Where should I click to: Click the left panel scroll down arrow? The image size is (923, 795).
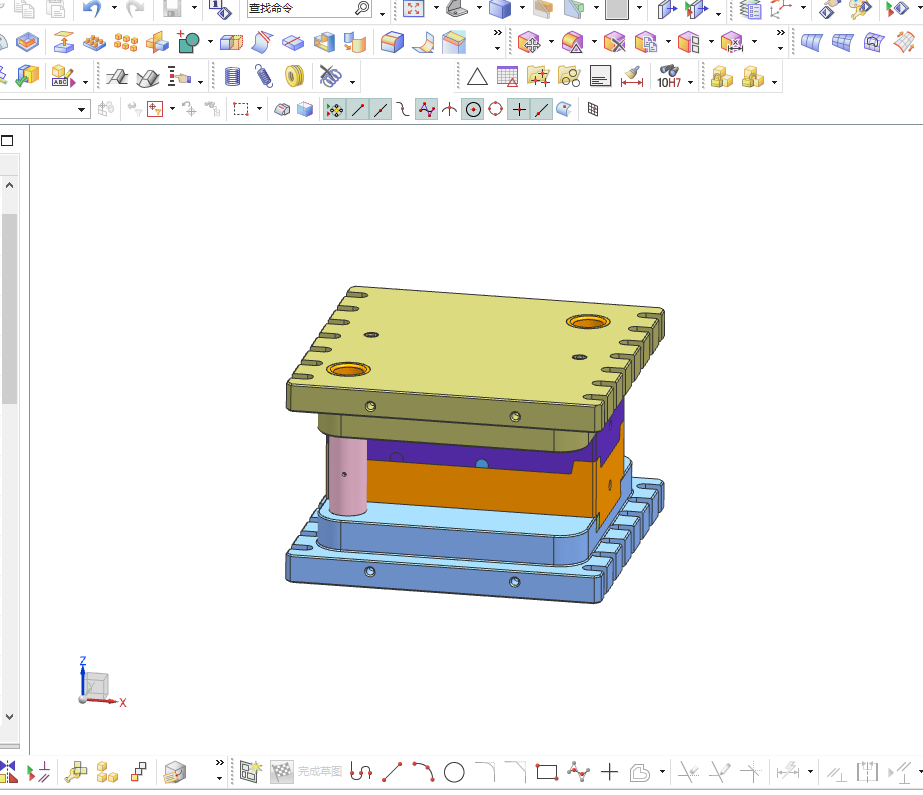click(9, 717)
